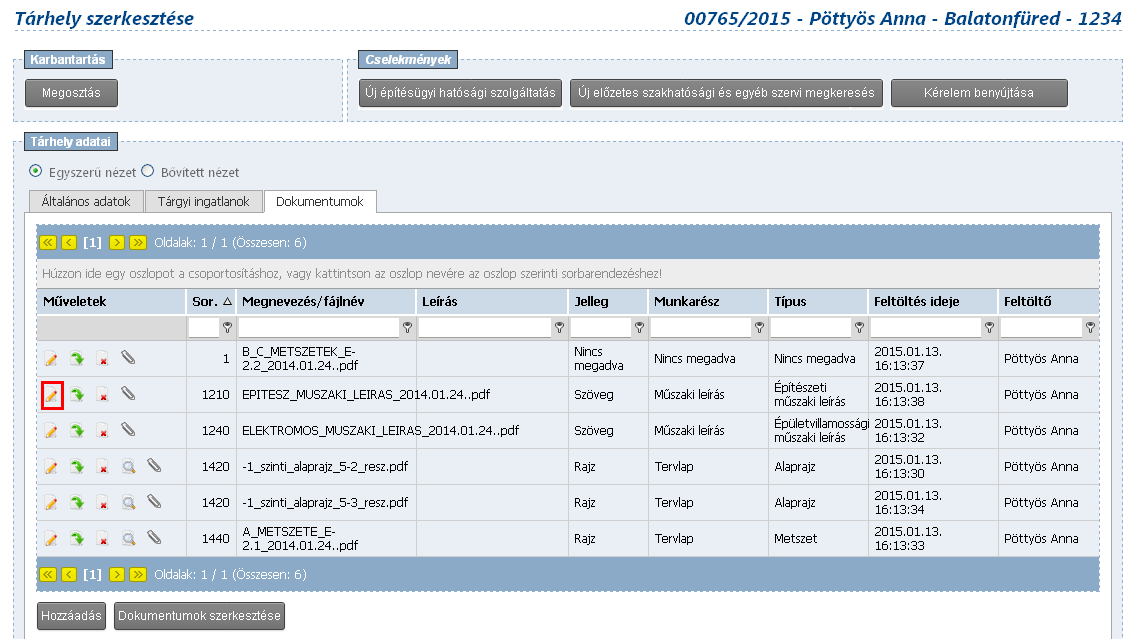Viewport: 1130px width, 639px height.
Task: Preview -1_szinti_alaprajz_5-2_resz.pdf with magnifier icon
Action: 128,466
